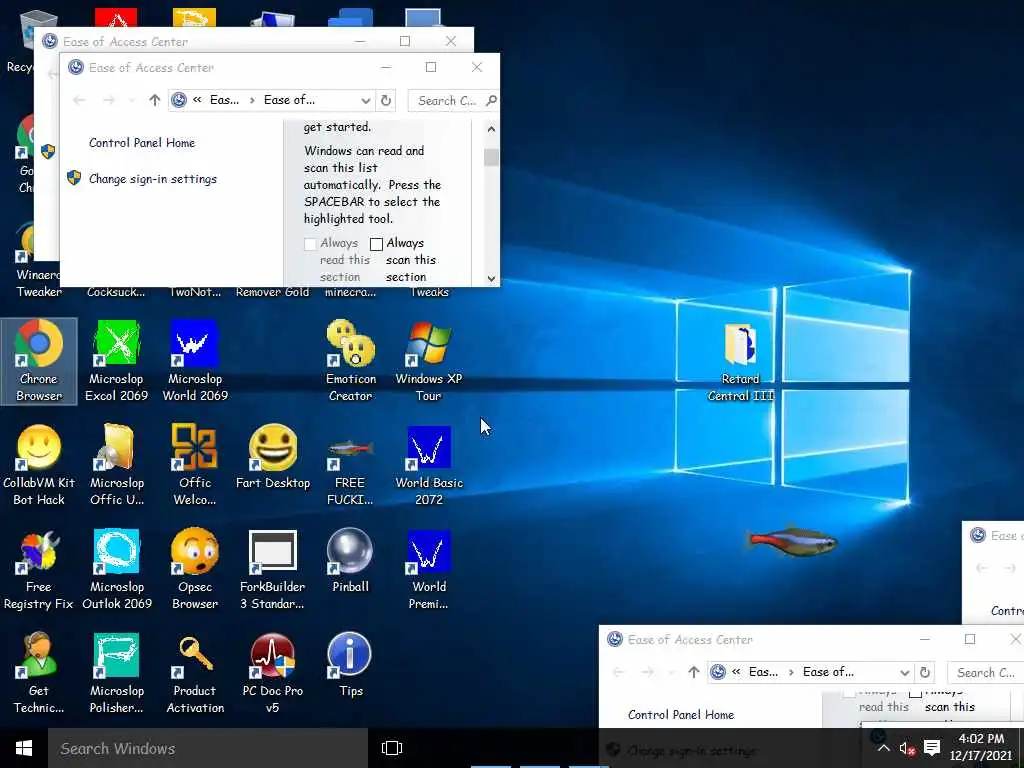The image size is (1024, 768).
Task: Launch Free Registry Fix icon
Action: pos(39,569)
